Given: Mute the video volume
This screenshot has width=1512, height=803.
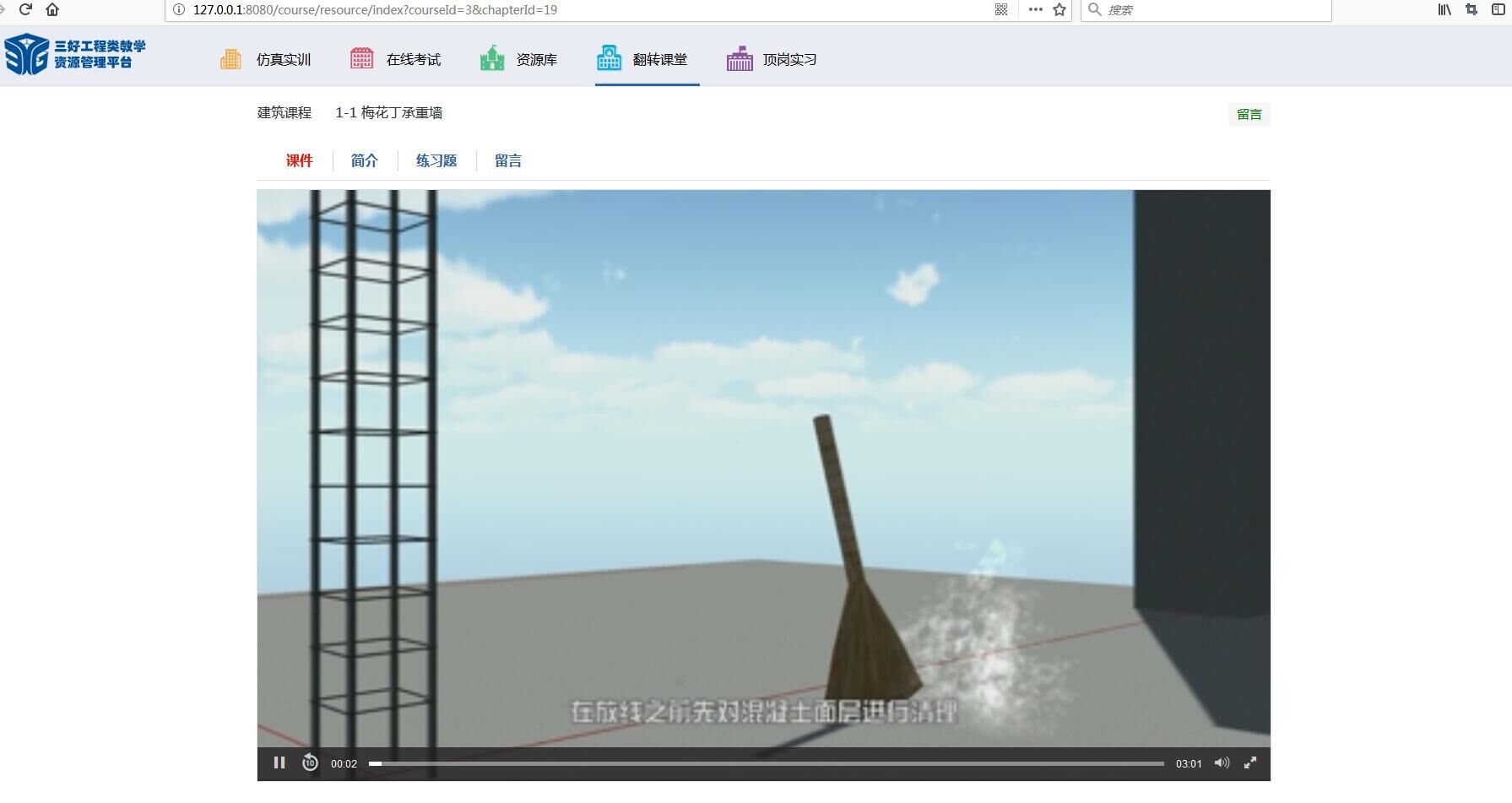Looking at the screenshot, I should click(1222, 763).
